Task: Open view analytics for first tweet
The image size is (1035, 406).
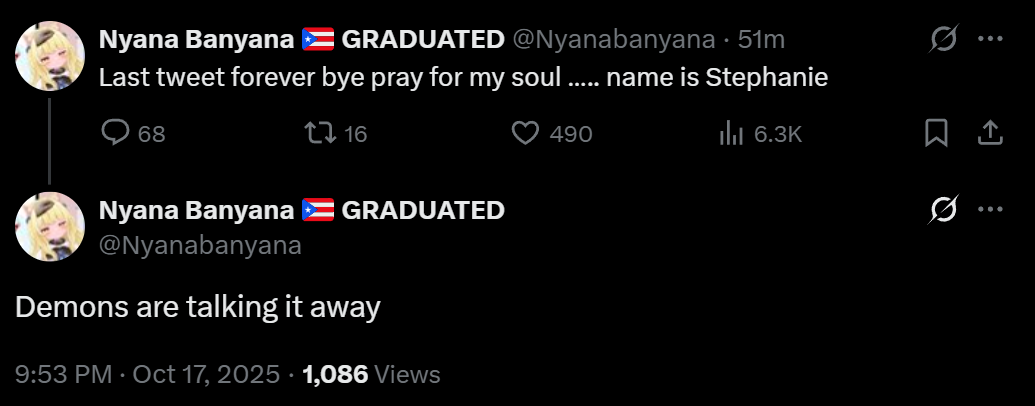Action: click(729, 133)
